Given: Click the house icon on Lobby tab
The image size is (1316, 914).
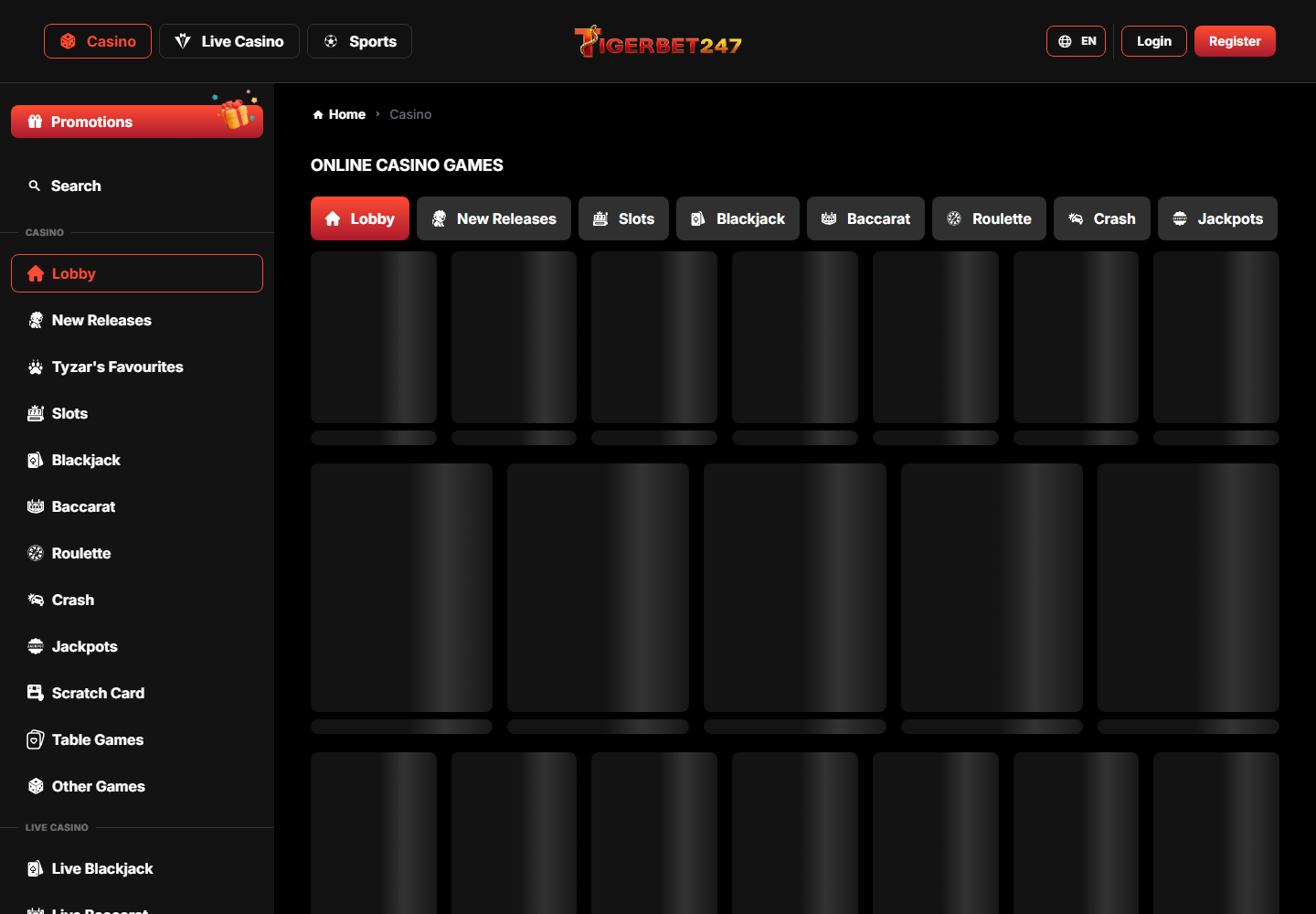Looking at the screenshot, I should pos(333,218).
